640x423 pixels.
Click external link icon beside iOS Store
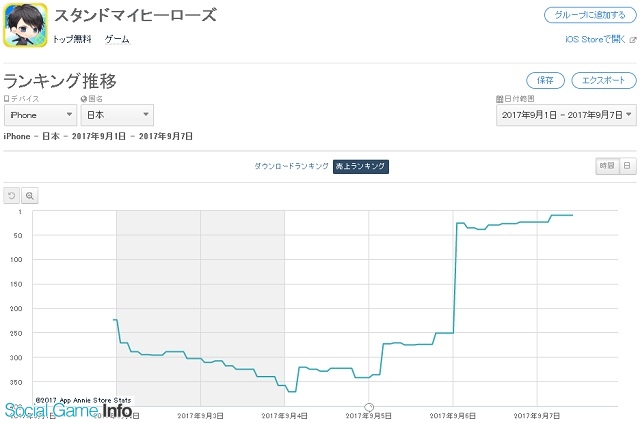pos(633,40)
